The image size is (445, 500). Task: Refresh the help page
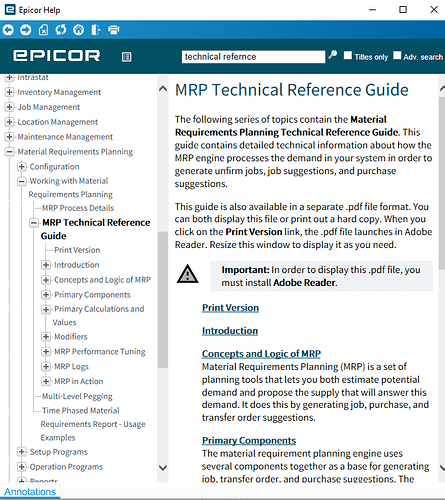(61, 30)
